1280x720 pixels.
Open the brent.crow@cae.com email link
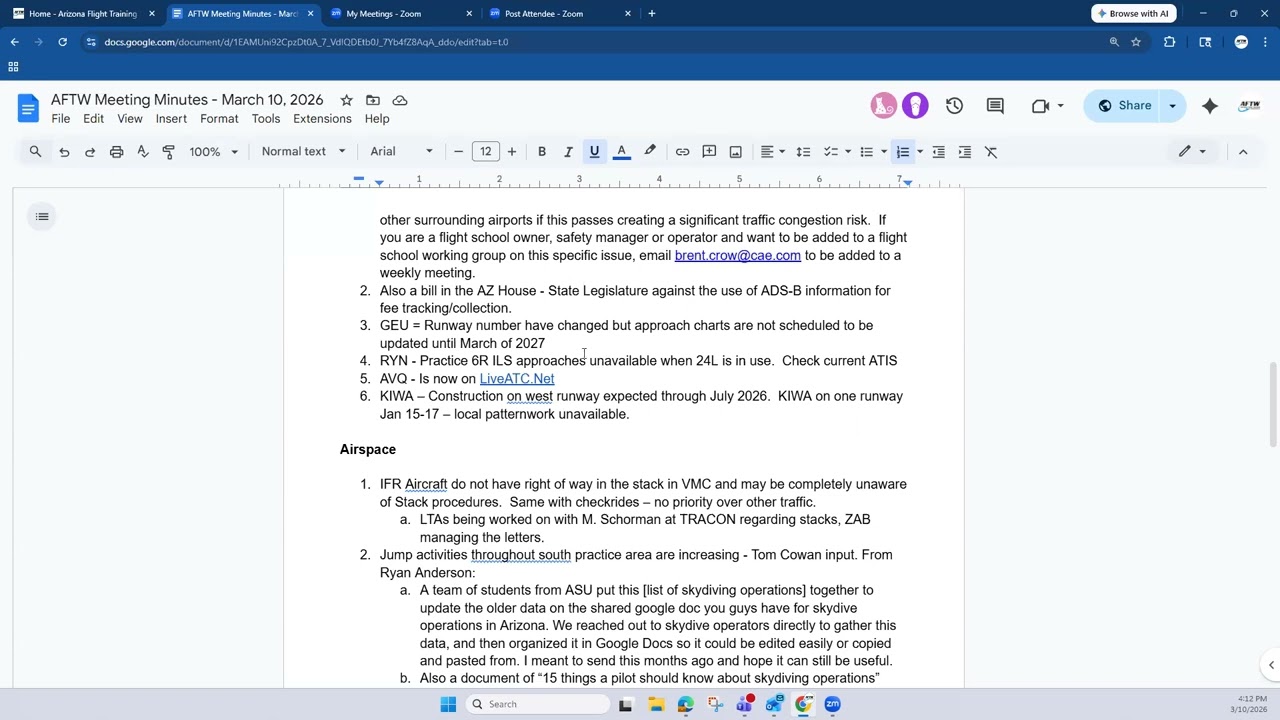click(738, 256)
